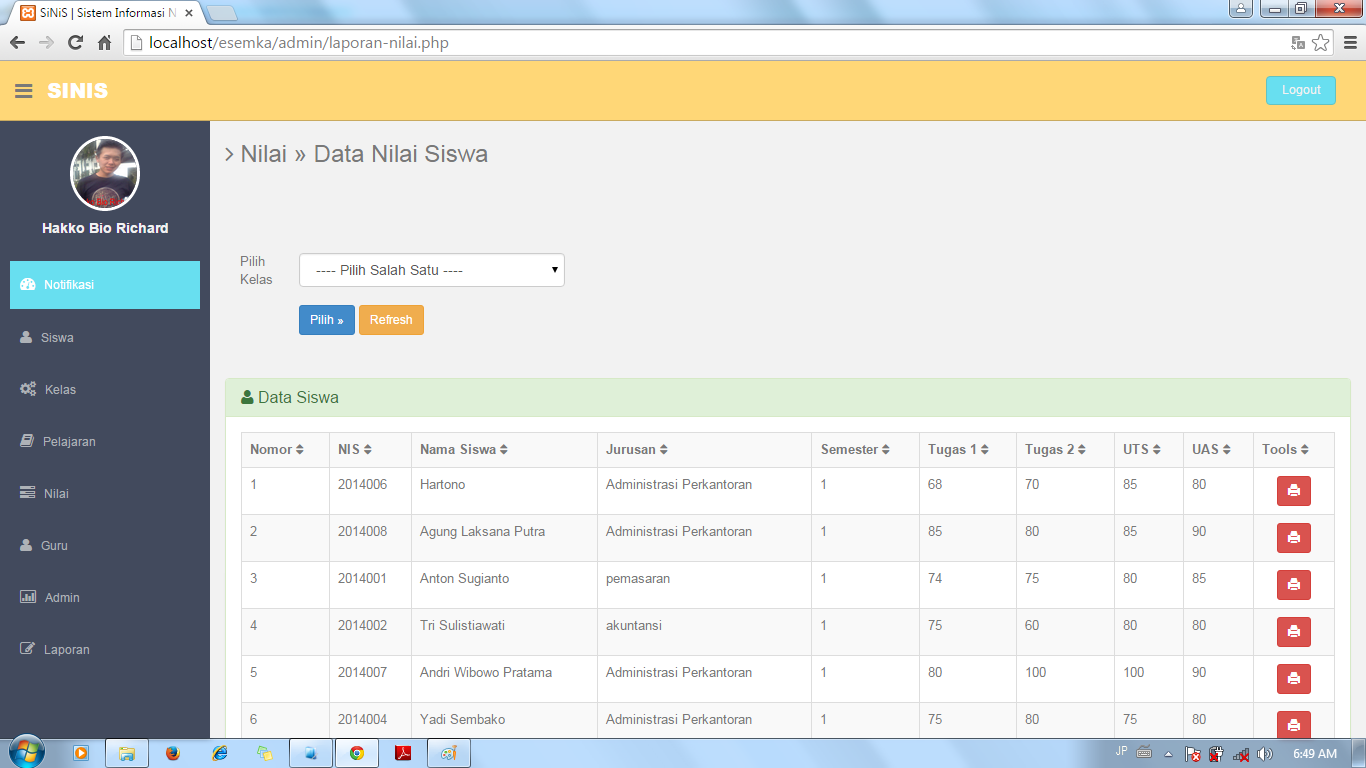Open the Admin sidebar menu item

click(x=105, y=598)
